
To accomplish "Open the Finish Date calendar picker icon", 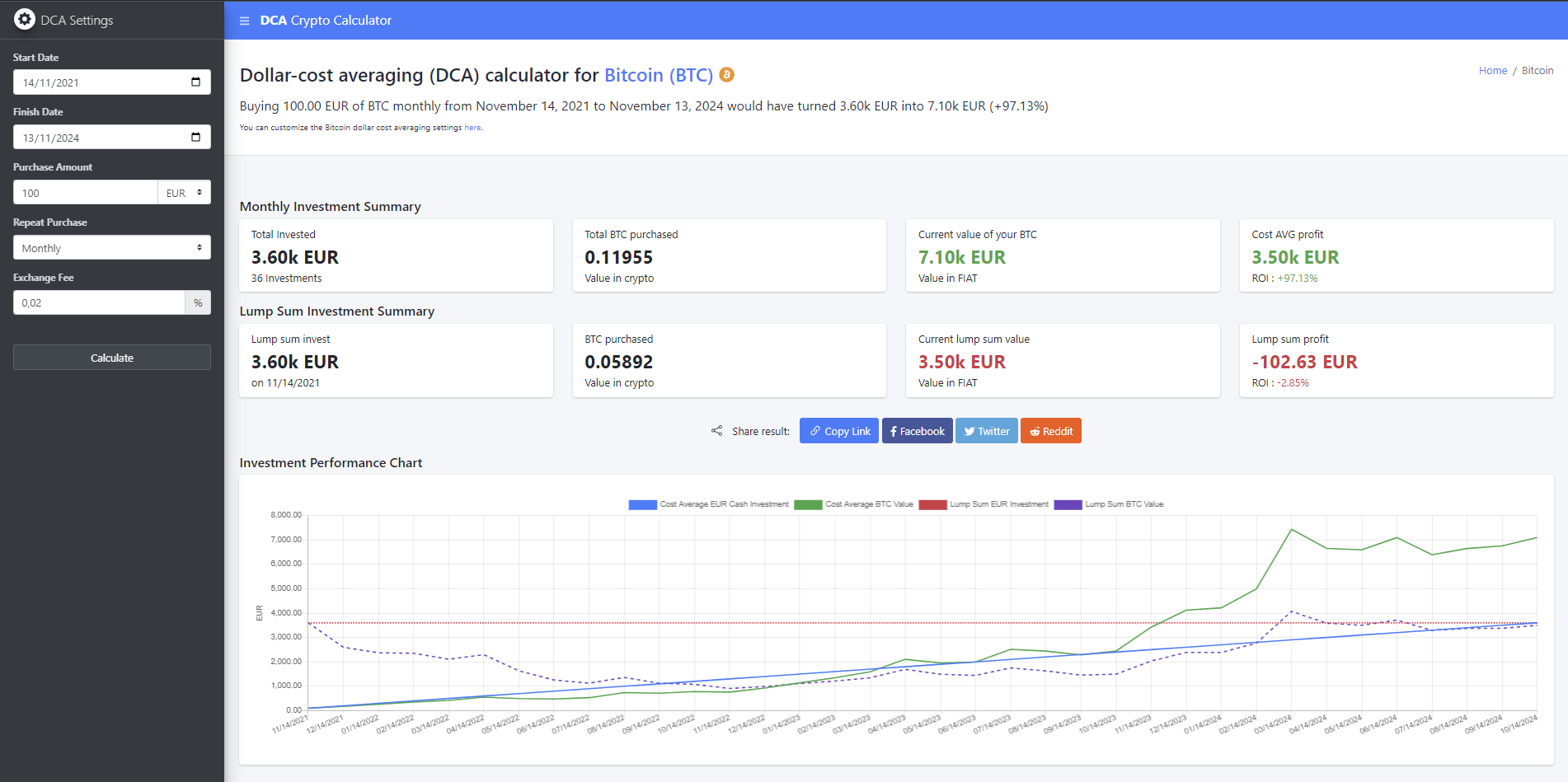I will [x=195, y=137].
